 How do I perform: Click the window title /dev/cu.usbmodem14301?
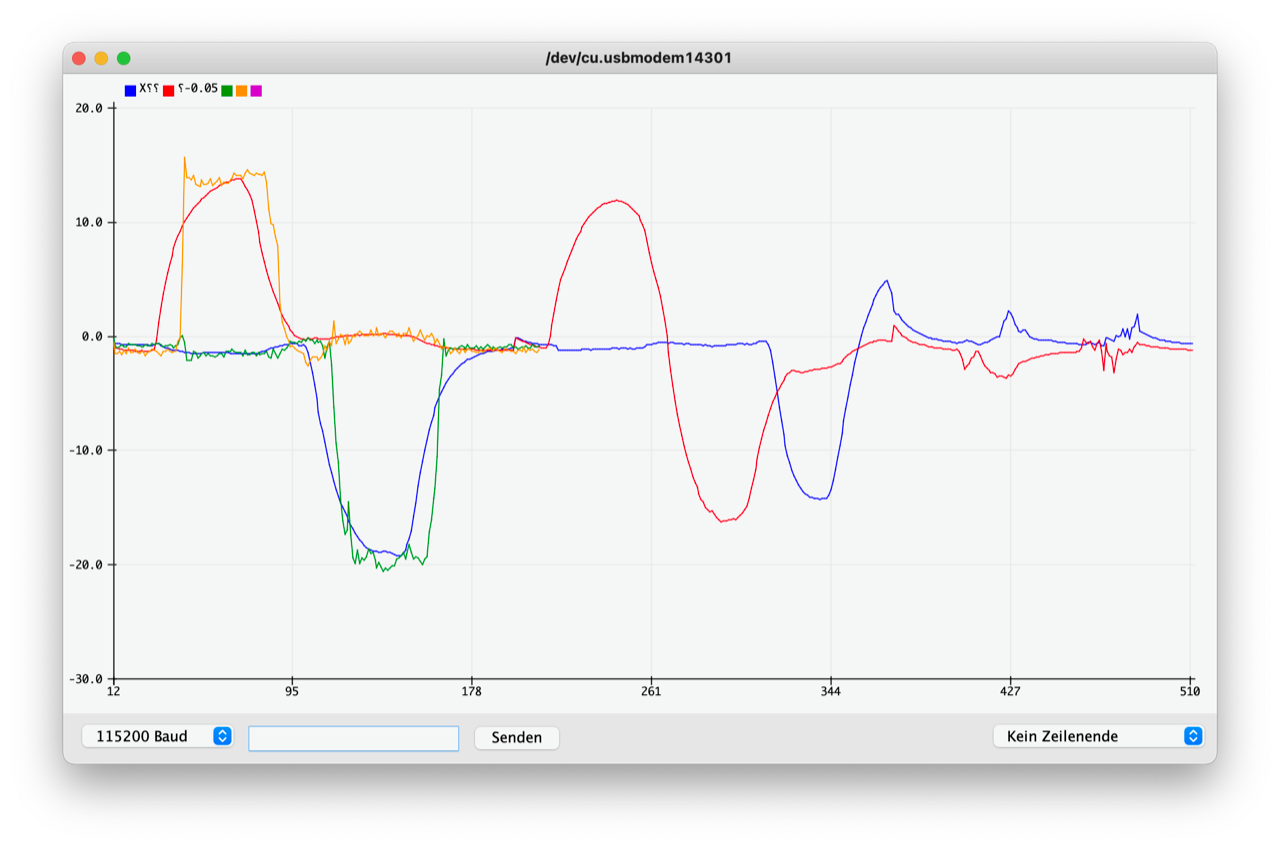pyautogui.click(x=639, y=58)
